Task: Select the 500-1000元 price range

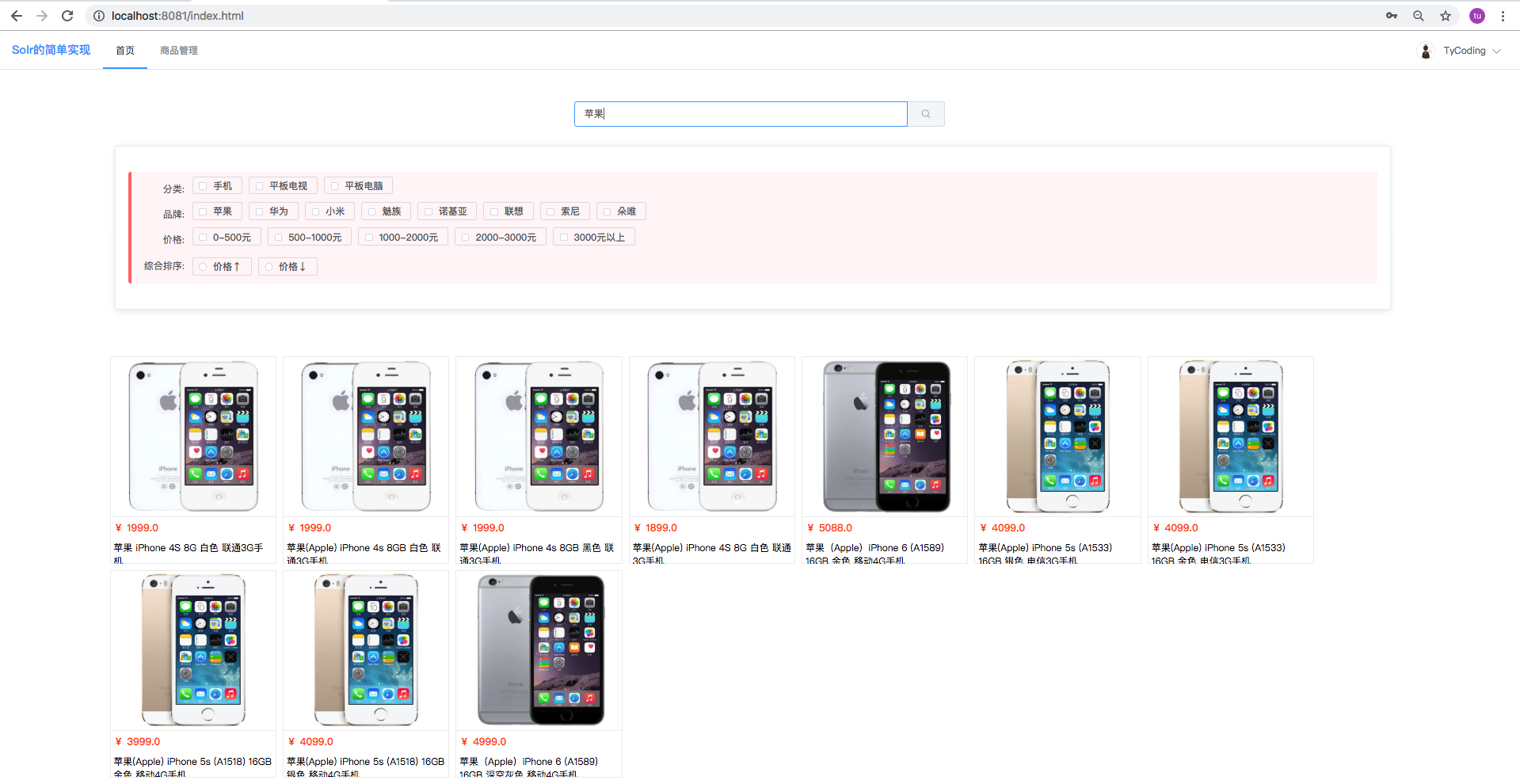Action: (x=310, y=238)
